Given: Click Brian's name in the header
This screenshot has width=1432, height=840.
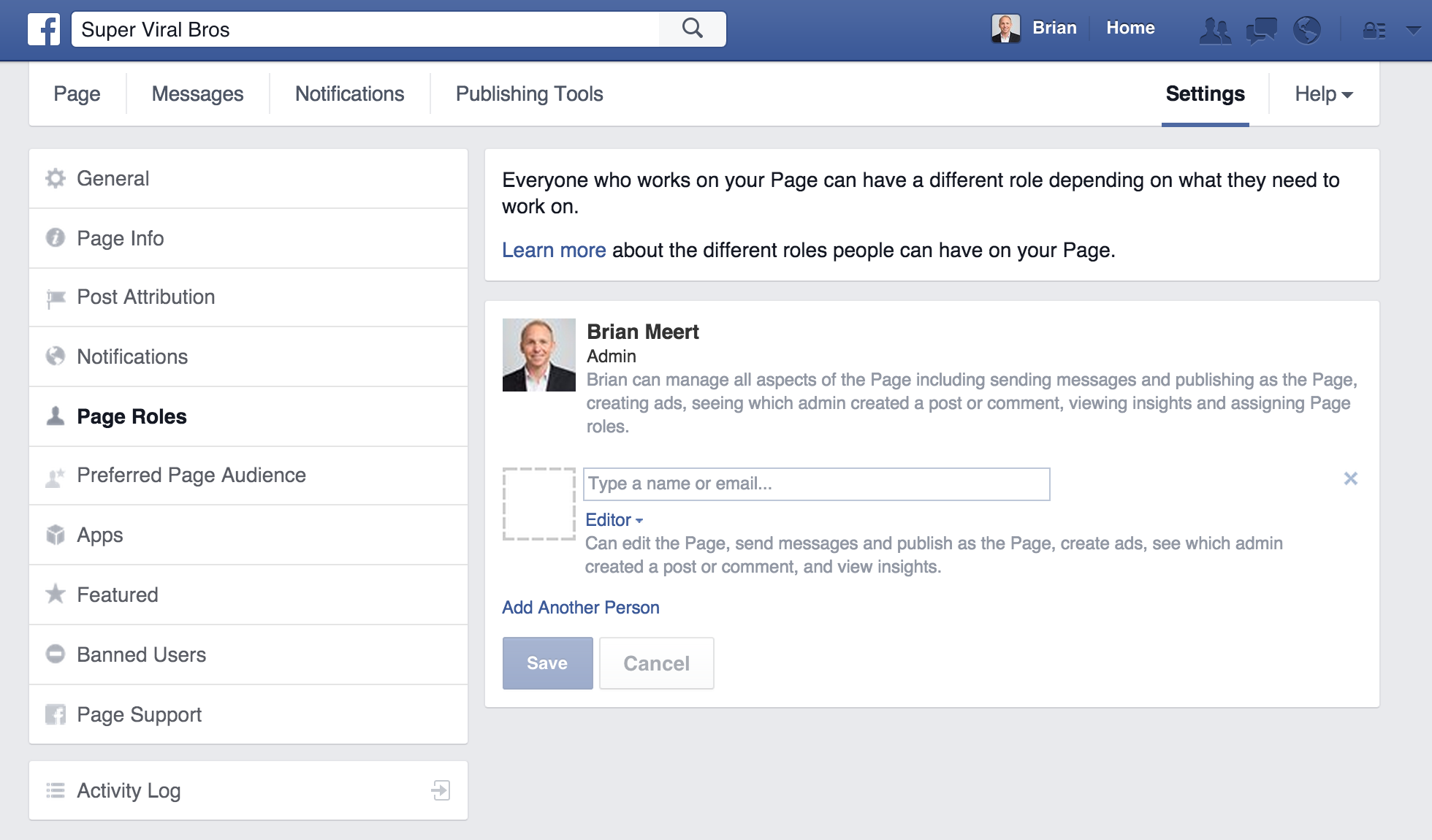Looking at the screenshot, I should tap(1054, 28).
